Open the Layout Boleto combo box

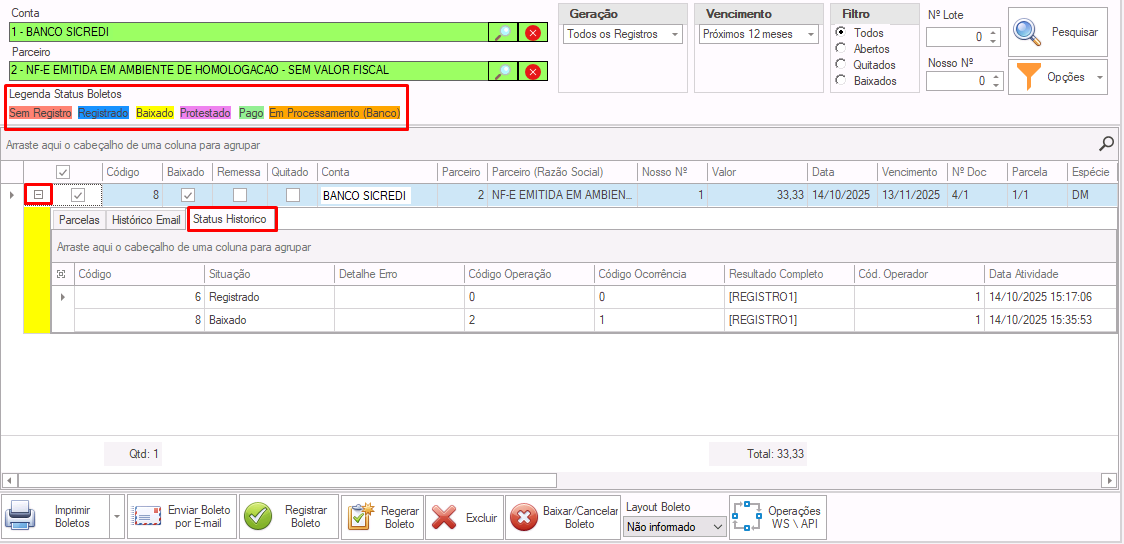[x=675, y=527]
